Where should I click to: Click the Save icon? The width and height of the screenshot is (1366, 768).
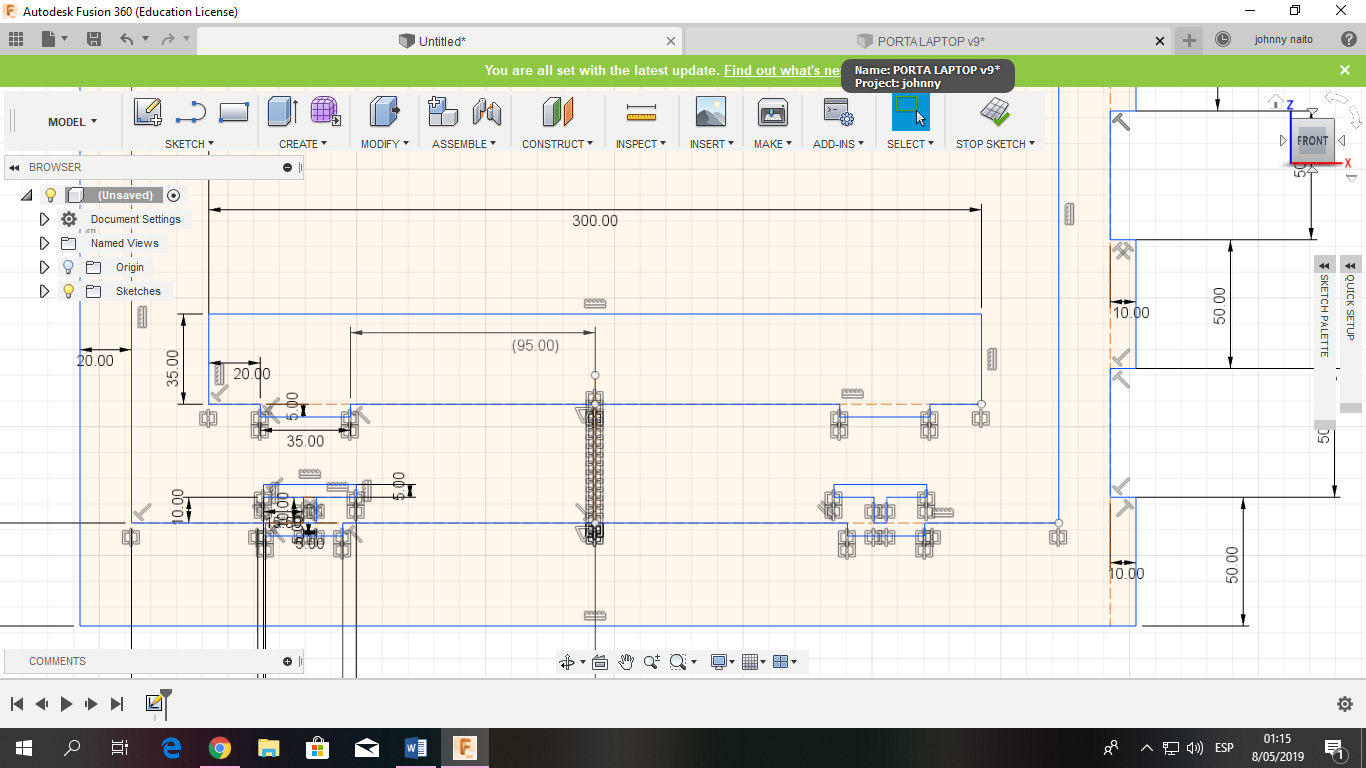click(94, 40)
